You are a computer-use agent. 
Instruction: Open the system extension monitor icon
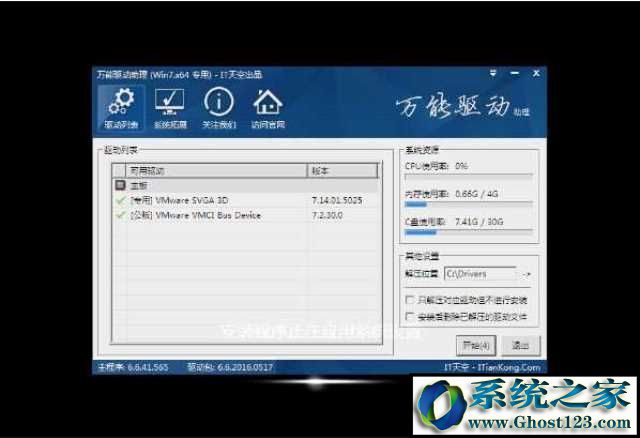[170, 108]
